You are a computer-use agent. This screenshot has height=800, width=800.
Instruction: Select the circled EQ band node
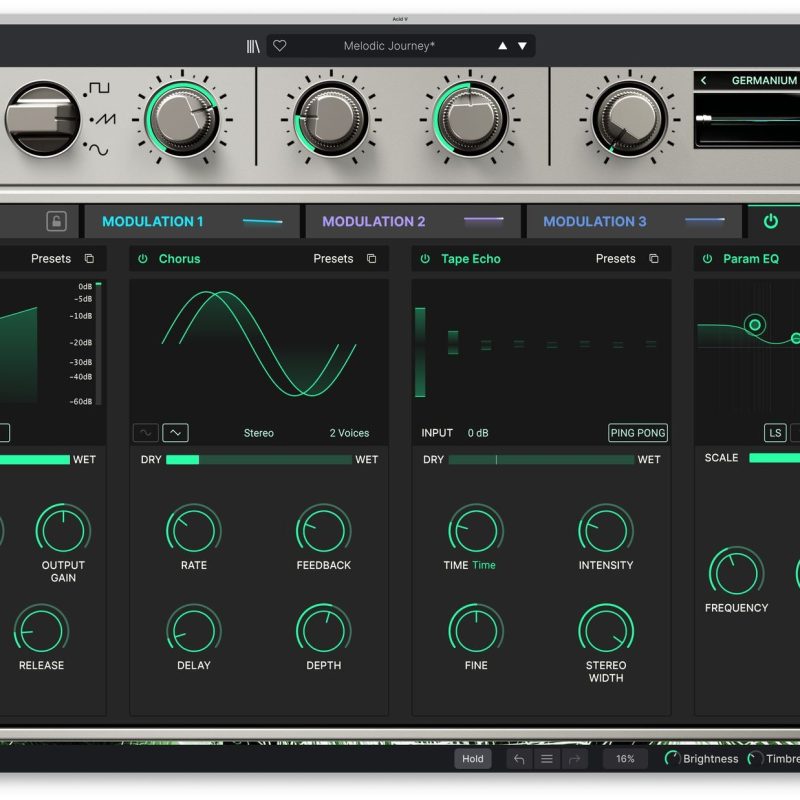pos(755,324)
